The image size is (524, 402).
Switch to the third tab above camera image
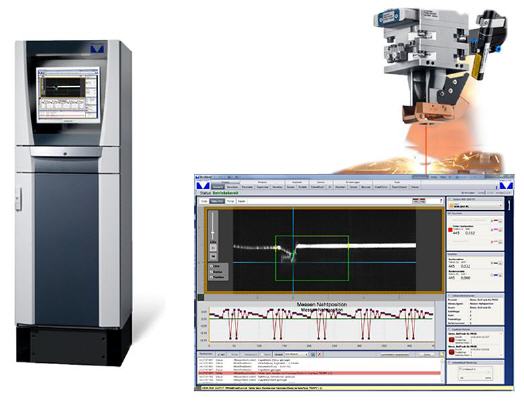coord(231,201)
